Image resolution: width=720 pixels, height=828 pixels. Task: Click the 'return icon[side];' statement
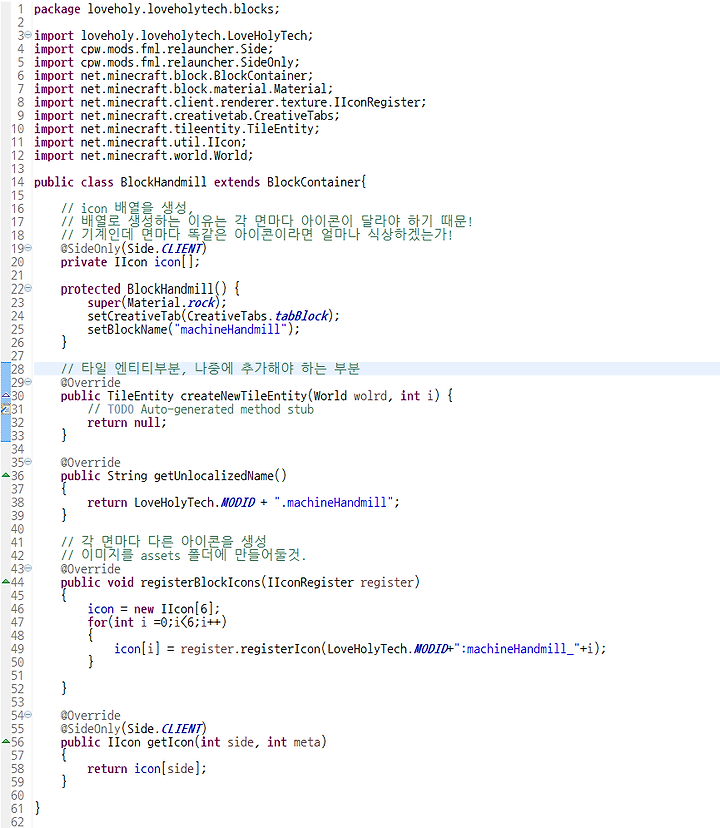(147, 768)
